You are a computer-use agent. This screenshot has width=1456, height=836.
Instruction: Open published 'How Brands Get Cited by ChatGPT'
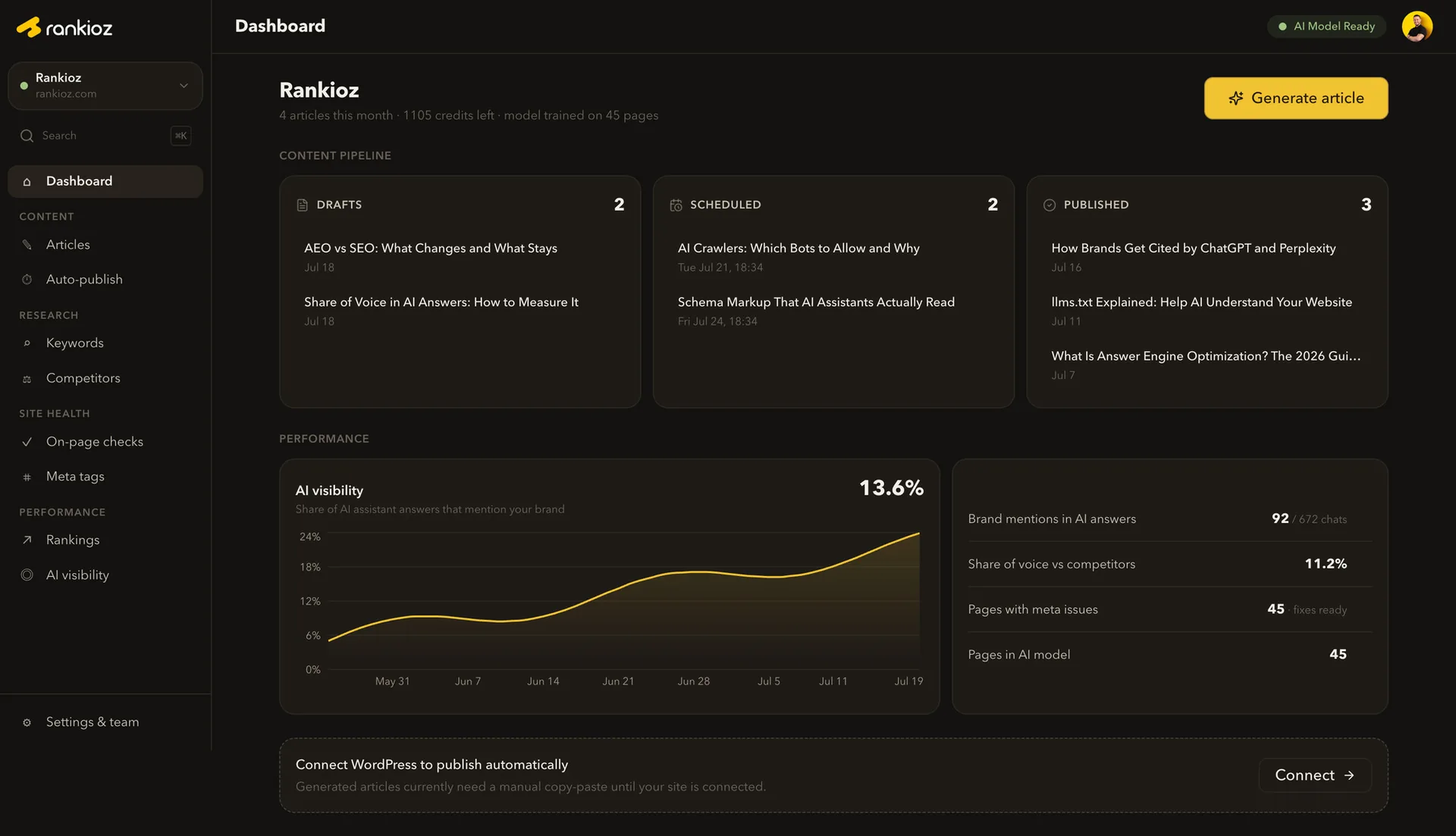pos(1194,249)
